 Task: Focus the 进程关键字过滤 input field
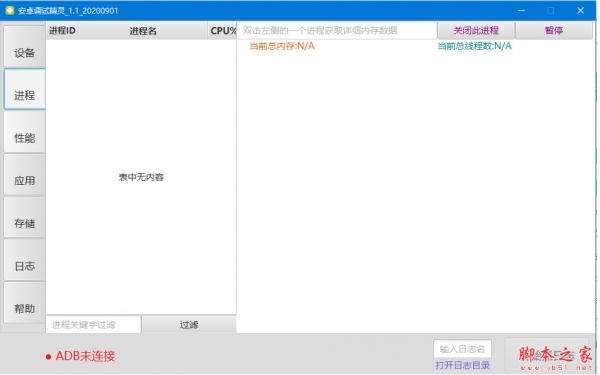93,325
